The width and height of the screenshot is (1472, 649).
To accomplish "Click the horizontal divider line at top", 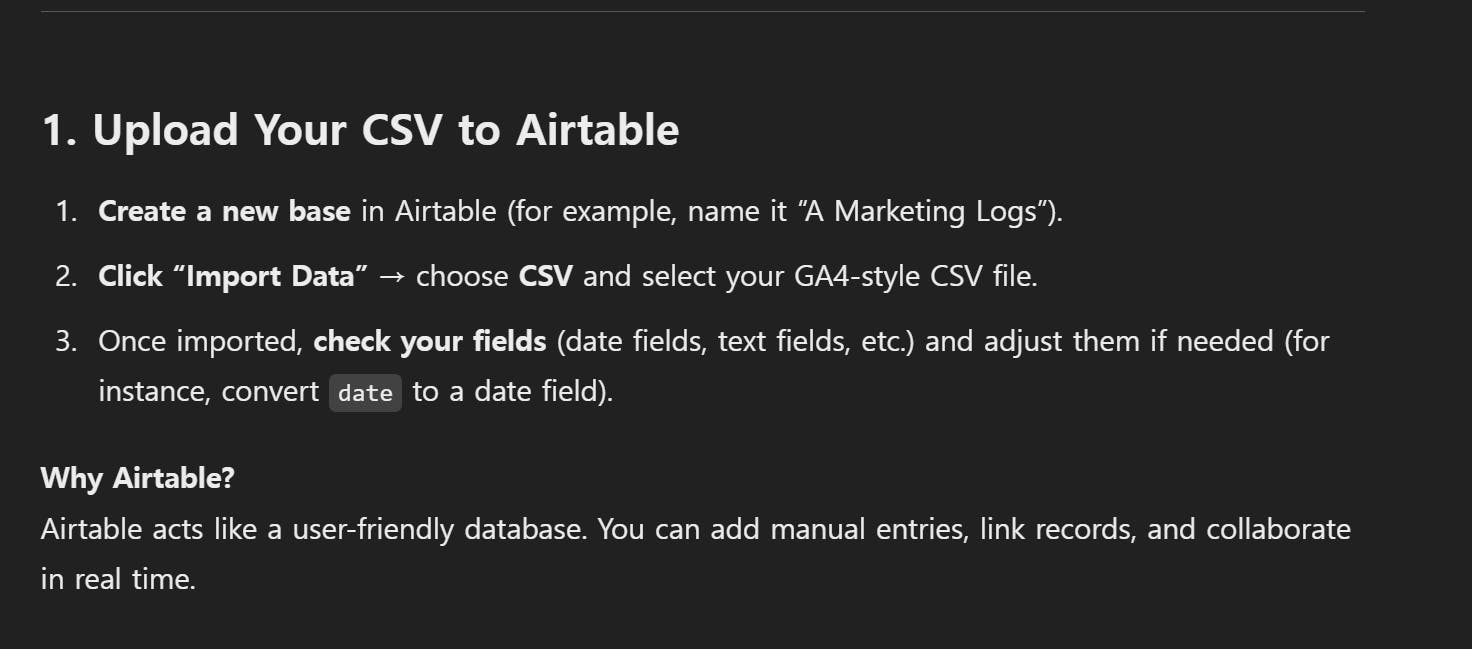I will (703, 12).
